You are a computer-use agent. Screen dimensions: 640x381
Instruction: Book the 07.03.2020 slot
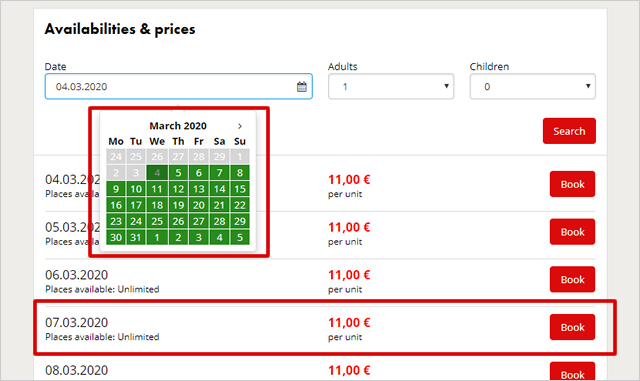point(572,327)
